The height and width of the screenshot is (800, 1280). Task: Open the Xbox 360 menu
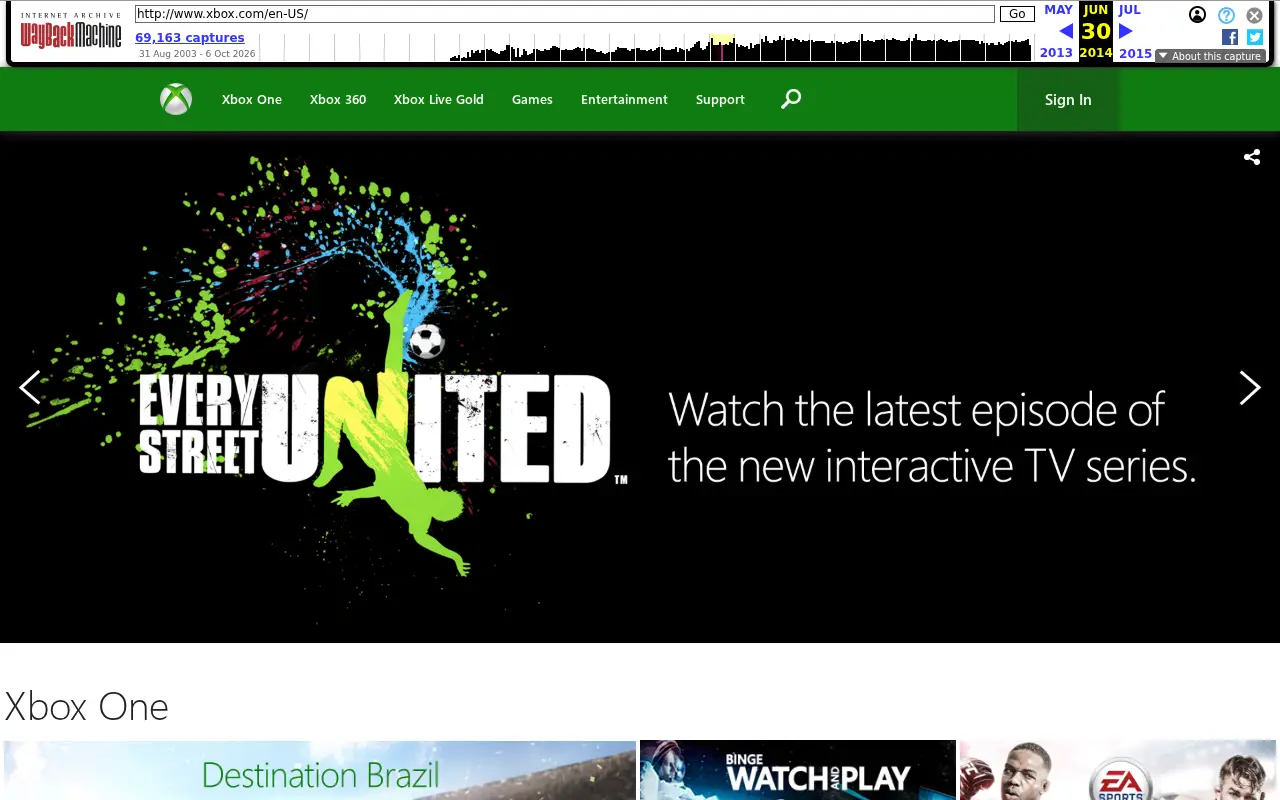point(338,99)
